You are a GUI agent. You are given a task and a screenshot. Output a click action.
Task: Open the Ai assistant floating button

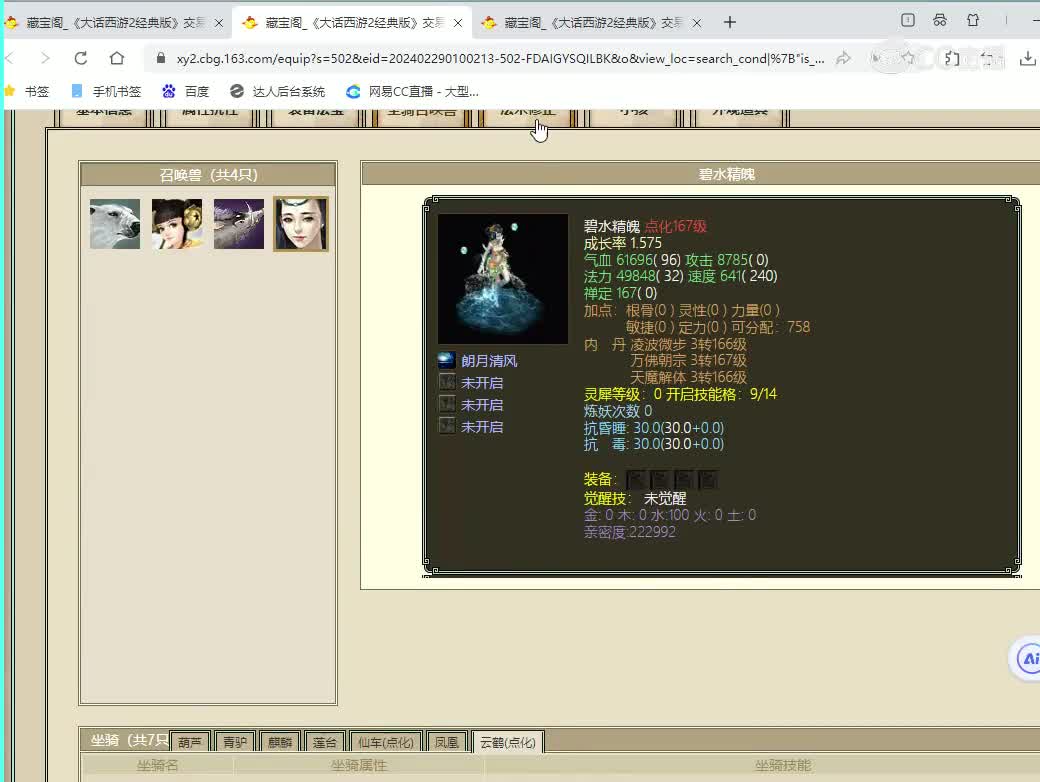1027,659
